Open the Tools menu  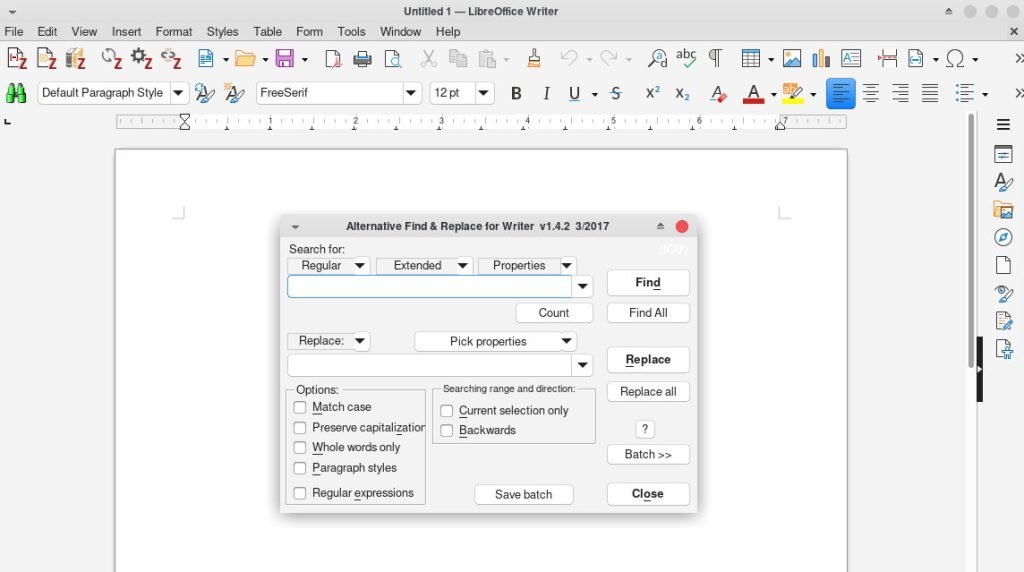[x=351, y=31]
